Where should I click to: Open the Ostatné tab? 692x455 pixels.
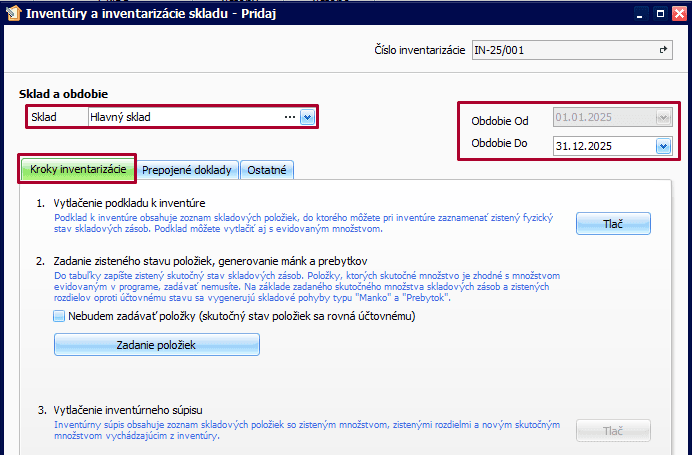pyautogui.click(x=267, y=170)
